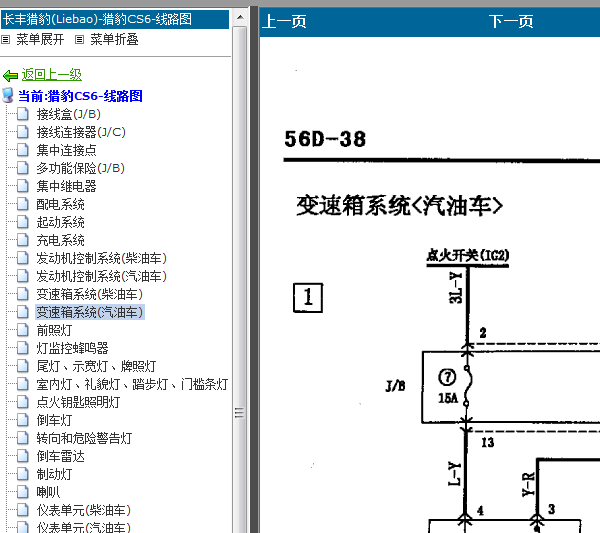Click the page icon beside 前照灯
Image resolution: width=600 pixels, height=533 pixels.
pyautogui.click(x=23, y=330)
